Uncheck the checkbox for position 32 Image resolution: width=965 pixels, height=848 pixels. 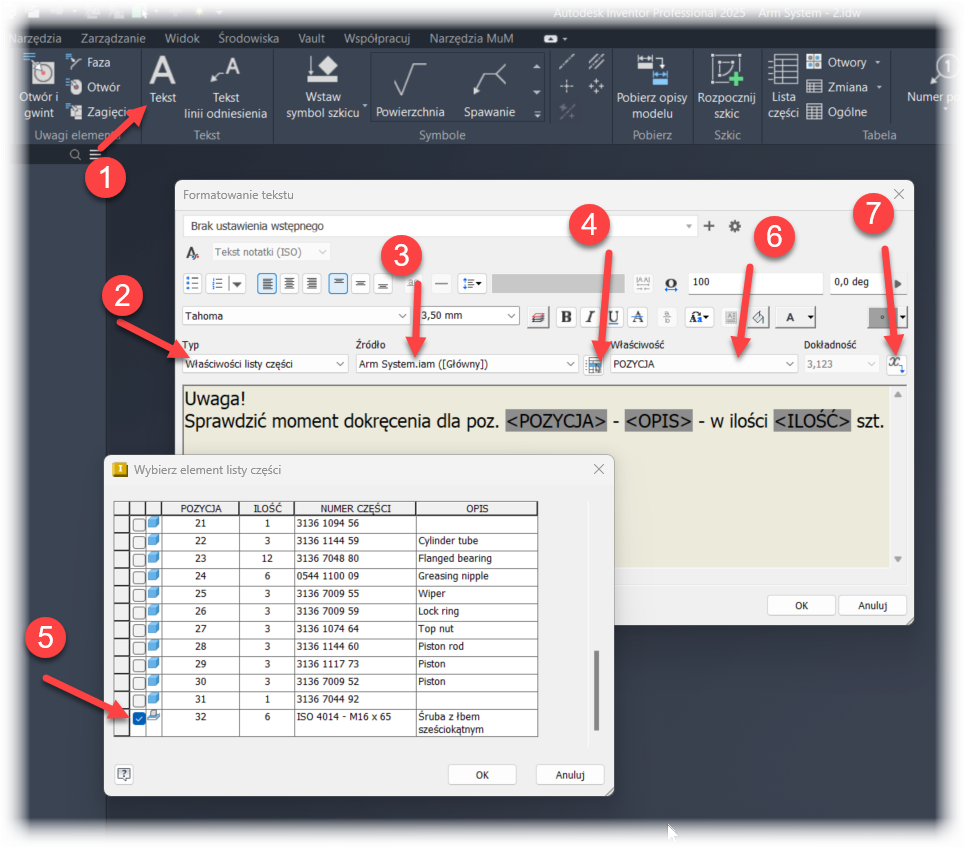click(139, 718)
